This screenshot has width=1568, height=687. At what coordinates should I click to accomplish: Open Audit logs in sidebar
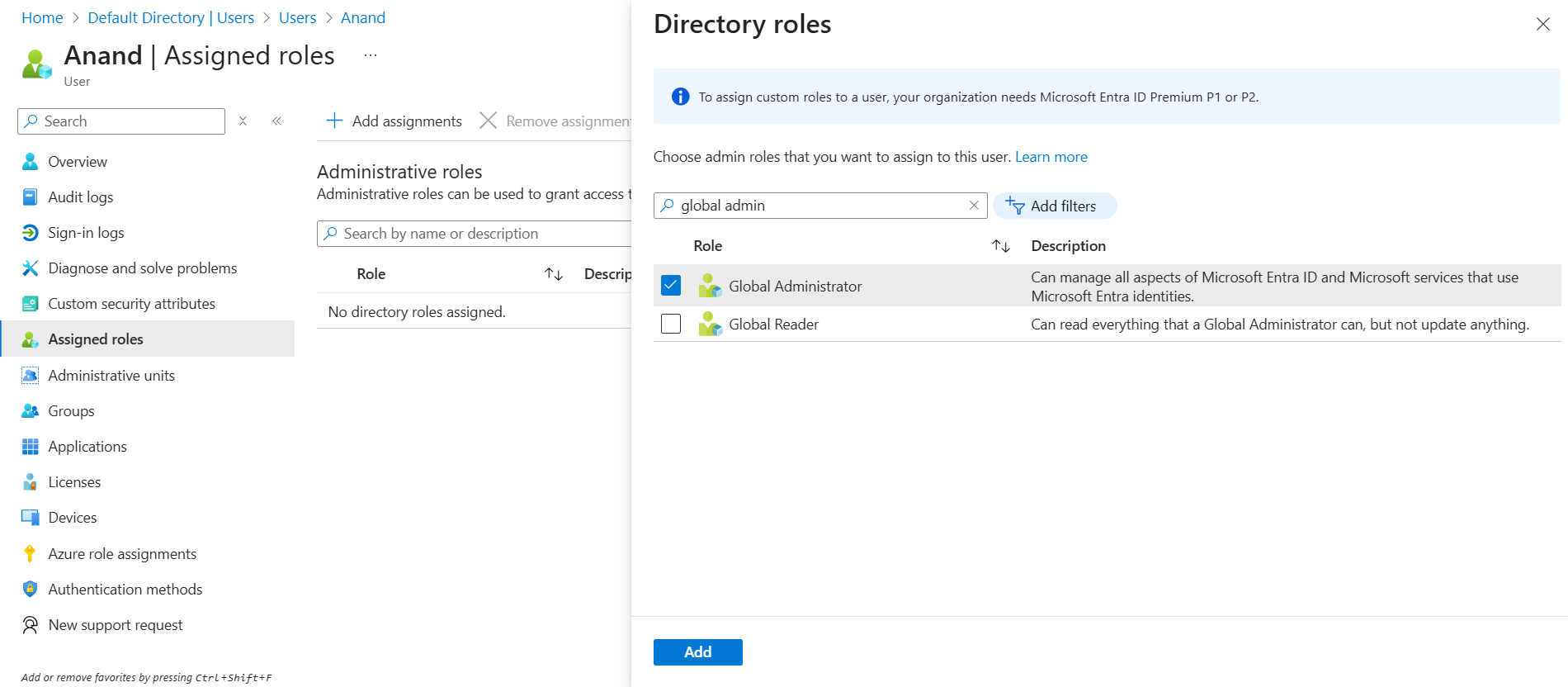(81, 197)
